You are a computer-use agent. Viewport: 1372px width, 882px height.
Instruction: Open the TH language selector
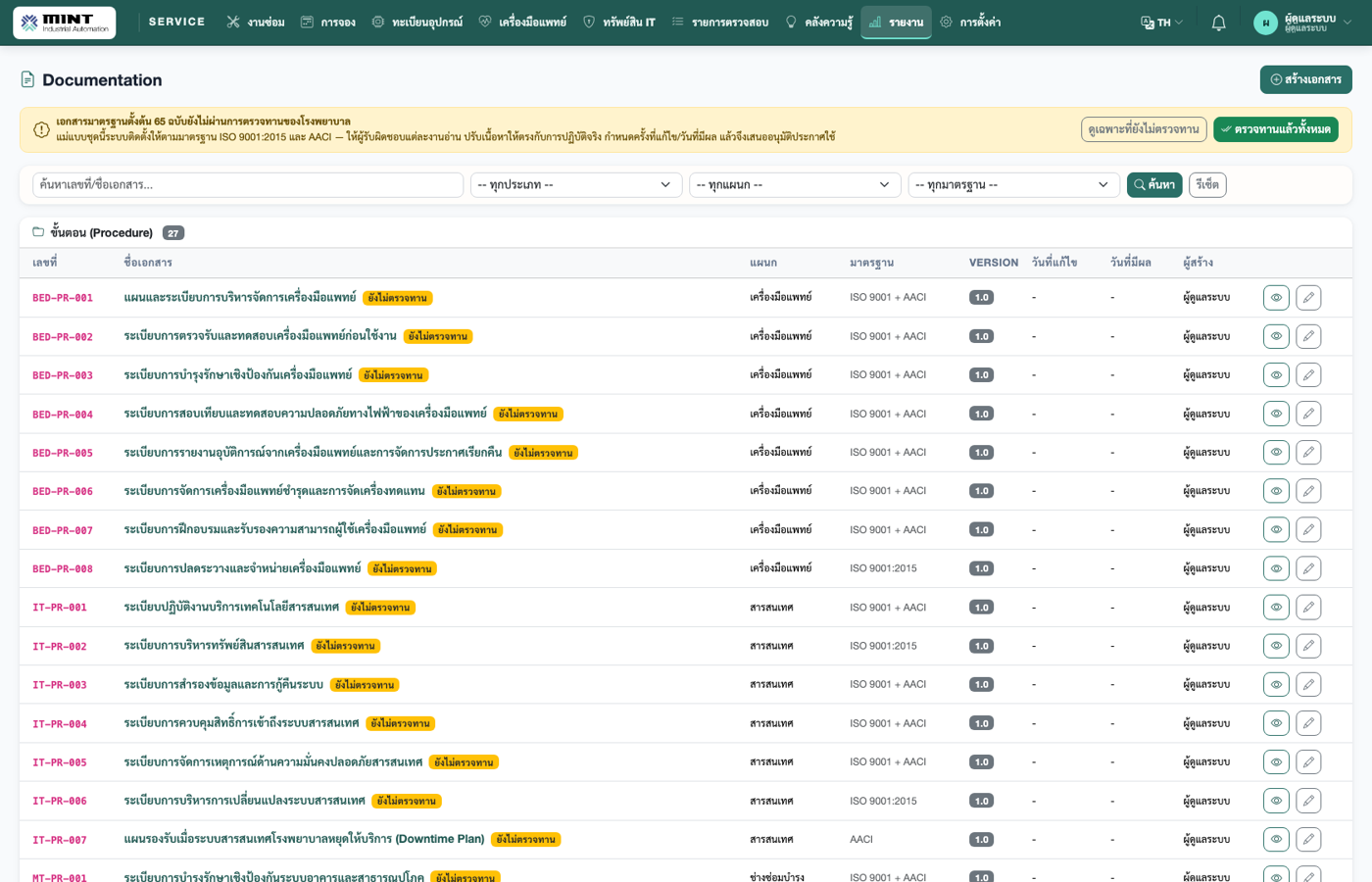click(1162, 23)
